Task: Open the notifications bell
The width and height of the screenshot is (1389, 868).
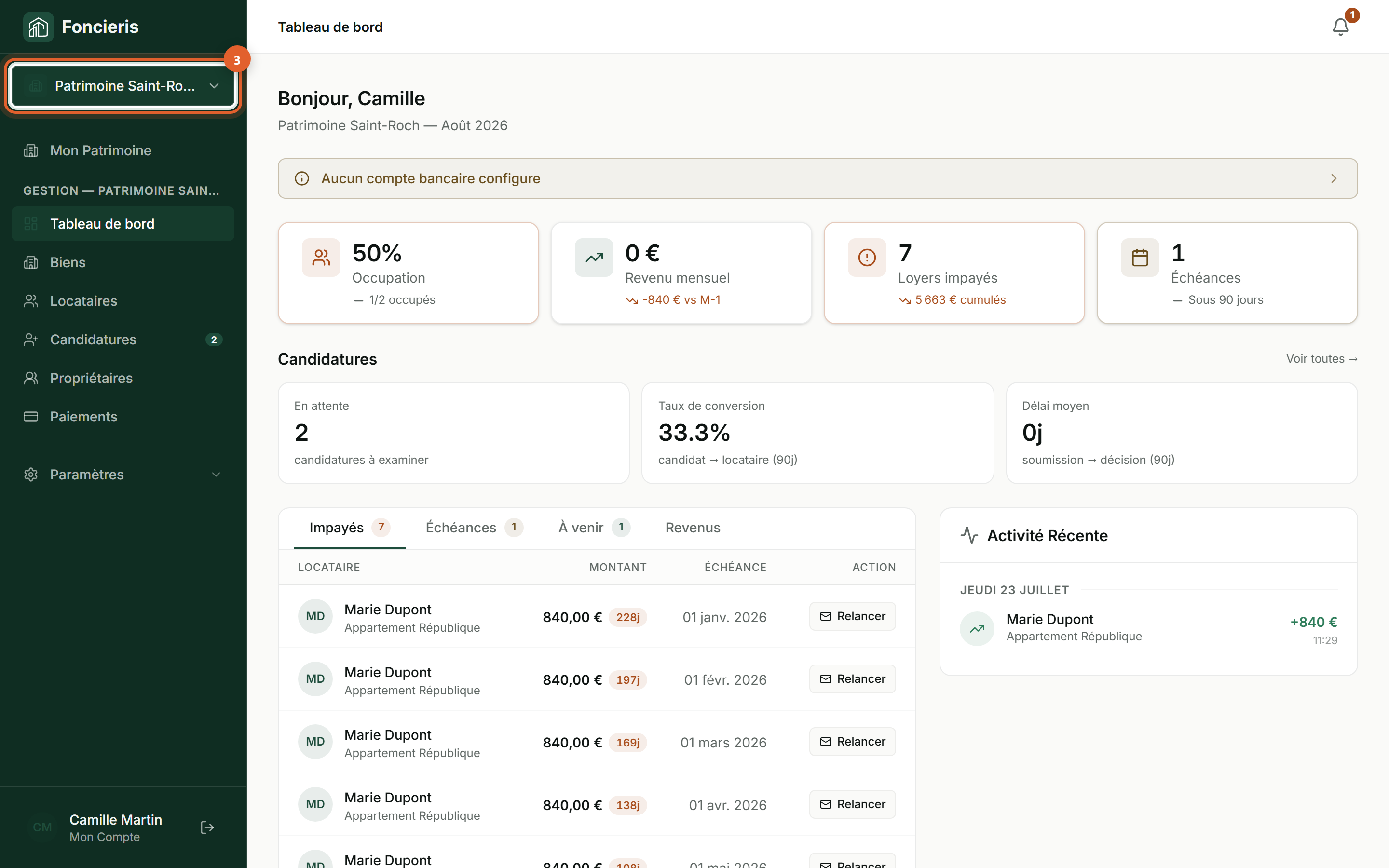Action: (x=1340, y=27)
